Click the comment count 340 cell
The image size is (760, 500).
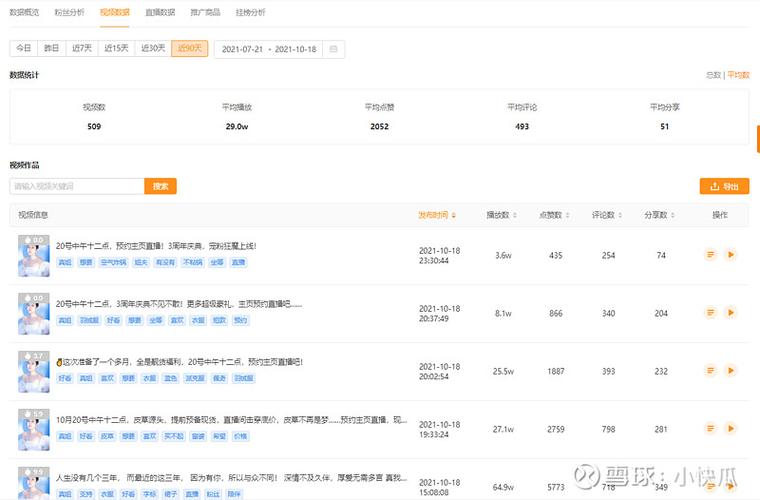(608, 313)
